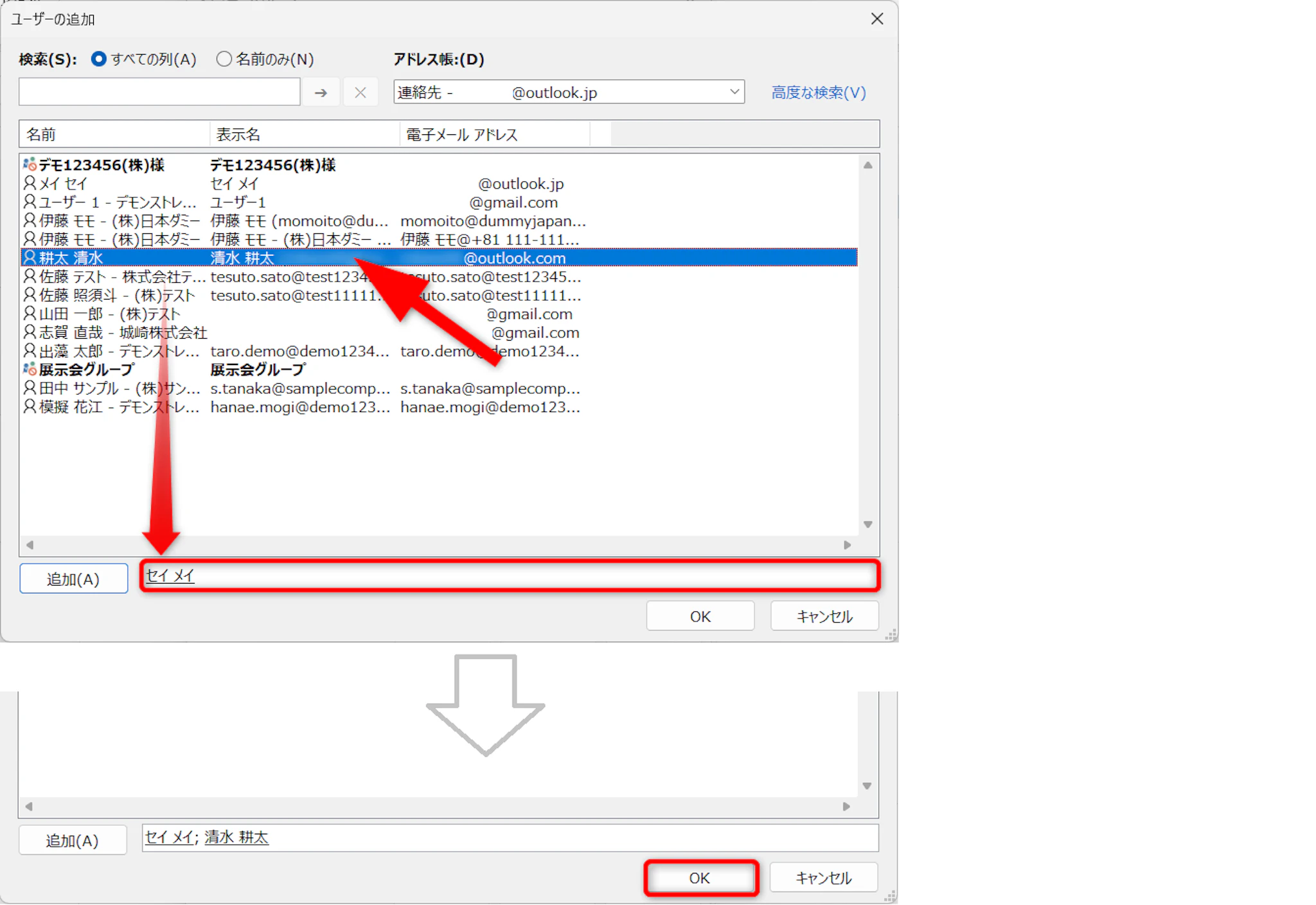
Task: Click デモ123456(株)様 group contact icon
Action: tap(30, 165)
